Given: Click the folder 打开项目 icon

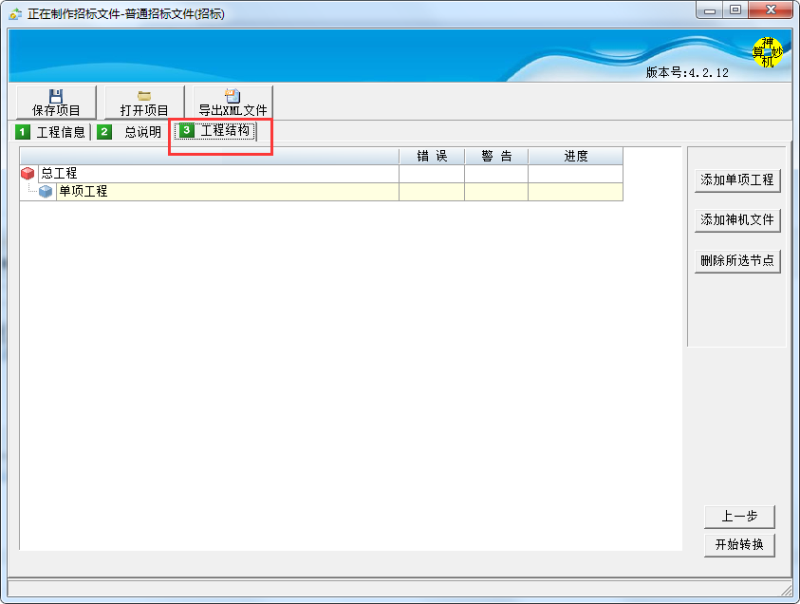Looking at the screenshot, I should 144,96.
